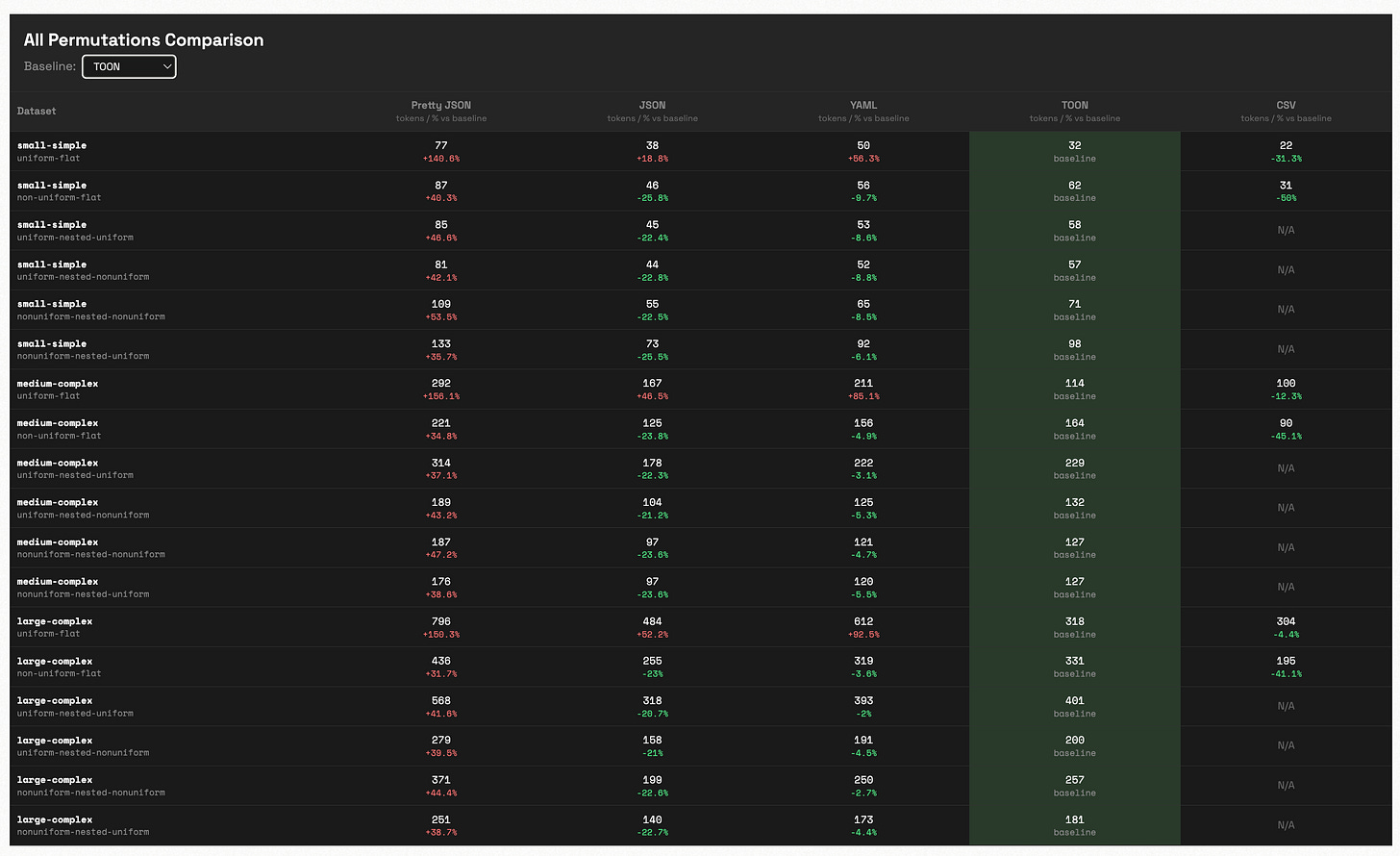
Task: Select YAML cell showing 156 tokens
Action: (x=863, y=429)
